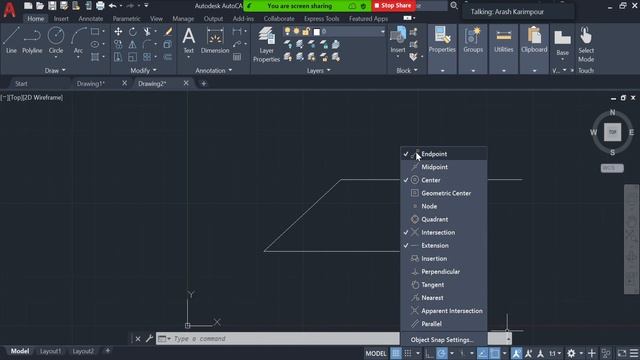
Task: Select the Line drawing tool
Action: pos(11,40)
